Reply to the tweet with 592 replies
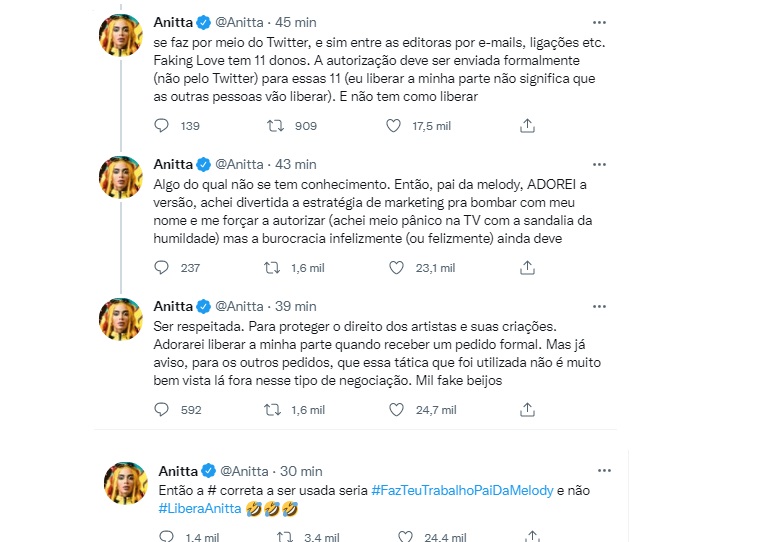 (163, 410)
